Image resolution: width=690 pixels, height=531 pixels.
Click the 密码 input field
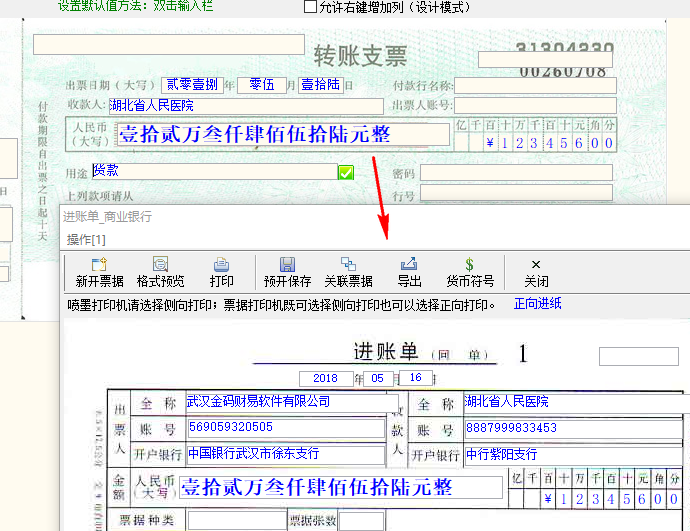(x=516, y=173)
